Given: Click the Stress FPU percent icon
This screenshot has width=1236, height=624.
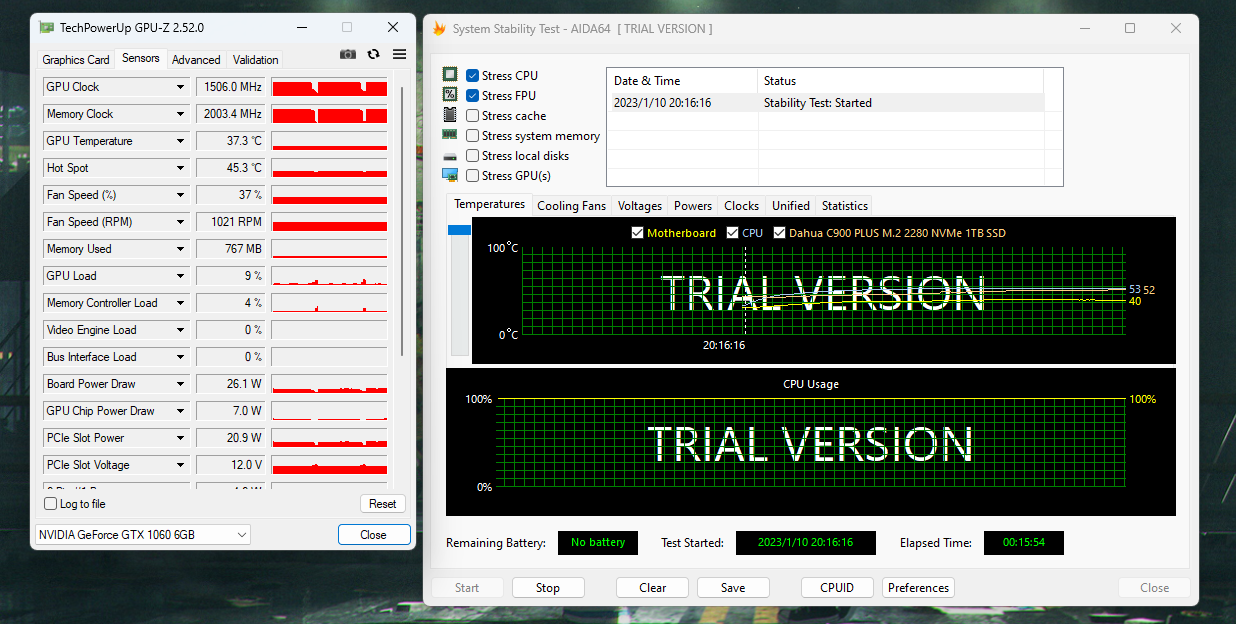Looking at the screenshot, I should (x=450, y=95).
